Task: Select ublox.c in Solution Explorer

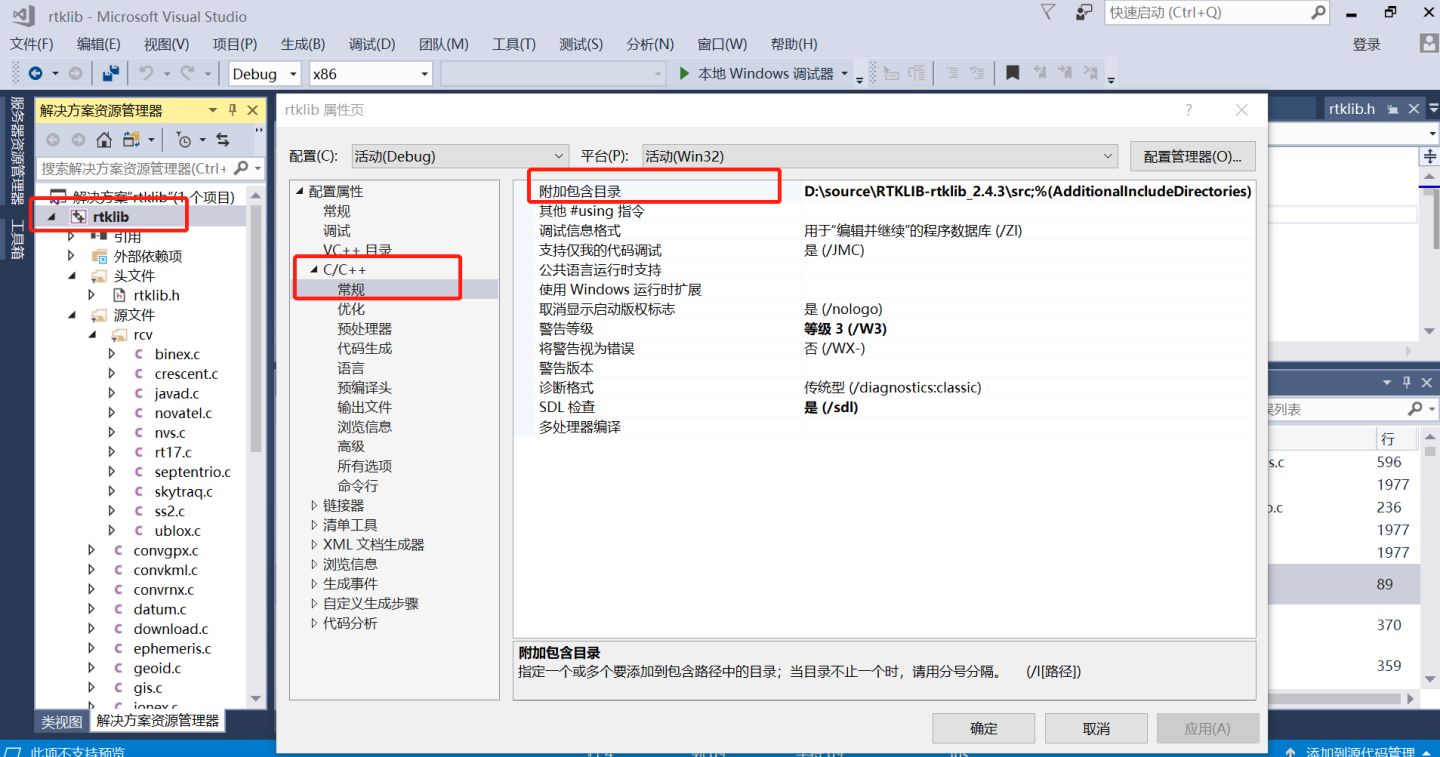Action: [x=177, y=531]
